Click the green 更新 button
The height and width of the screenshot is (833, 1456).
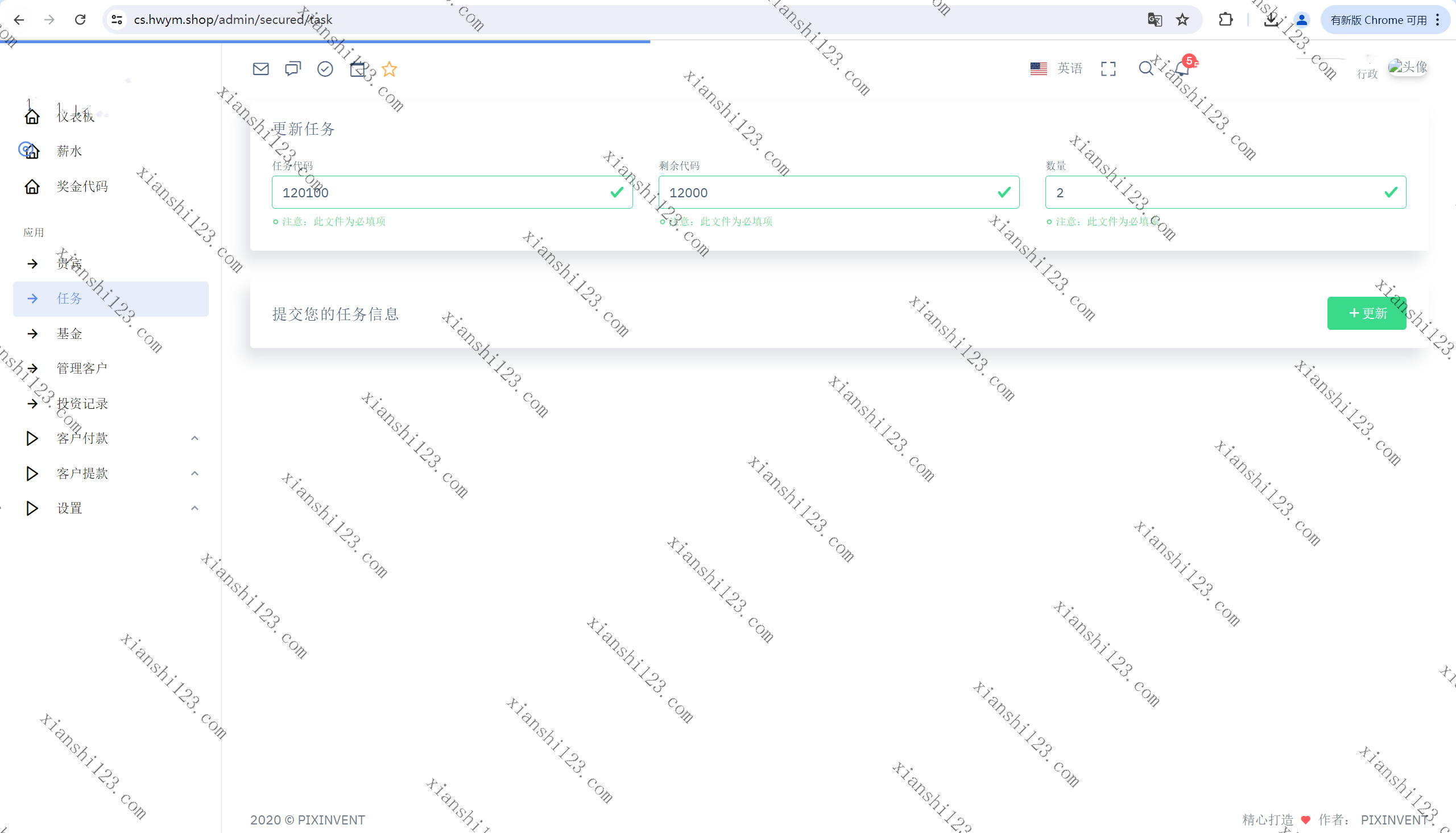[x=1366, y=313]
